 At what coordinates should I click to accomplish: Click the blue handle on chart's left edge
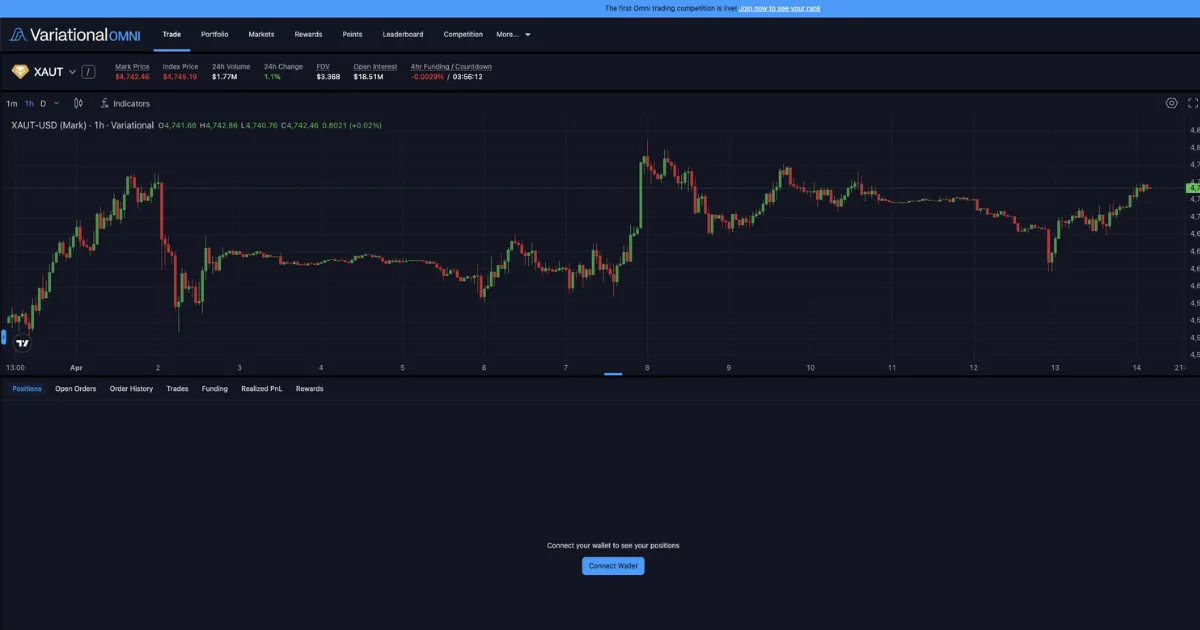point(3,337)
